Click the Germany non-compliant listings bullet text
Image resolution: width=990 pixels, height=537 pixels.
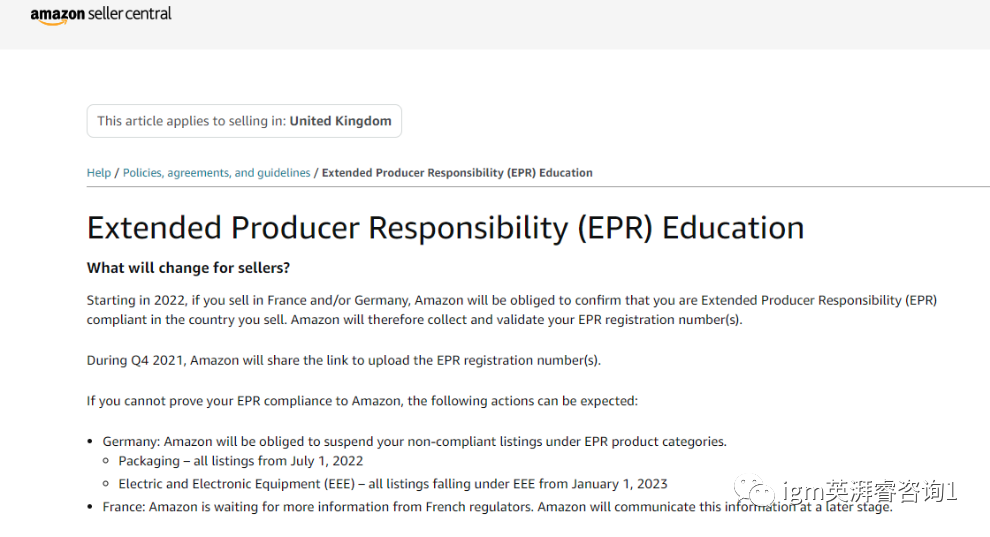[x=414, y=441]
